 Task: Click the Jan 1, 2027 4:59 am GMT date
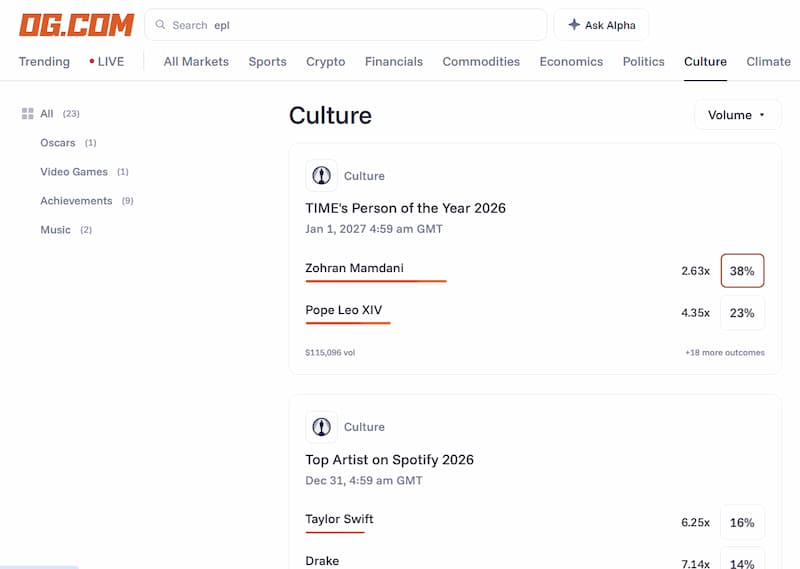[373, 229]
